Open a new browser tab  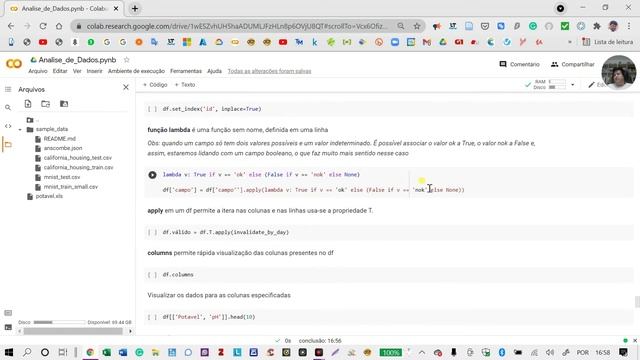pyautogui.click(x=135, y=8)
